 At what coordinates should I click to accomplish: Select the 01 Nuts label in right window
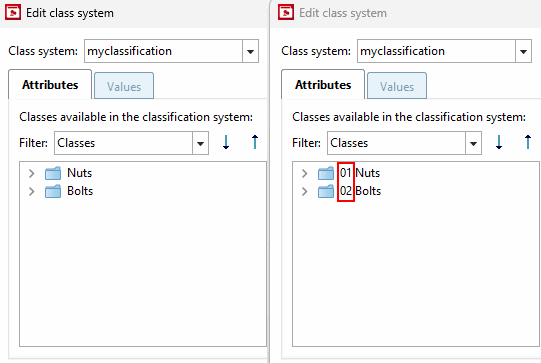pyautogui.click(x=360, y=173)
